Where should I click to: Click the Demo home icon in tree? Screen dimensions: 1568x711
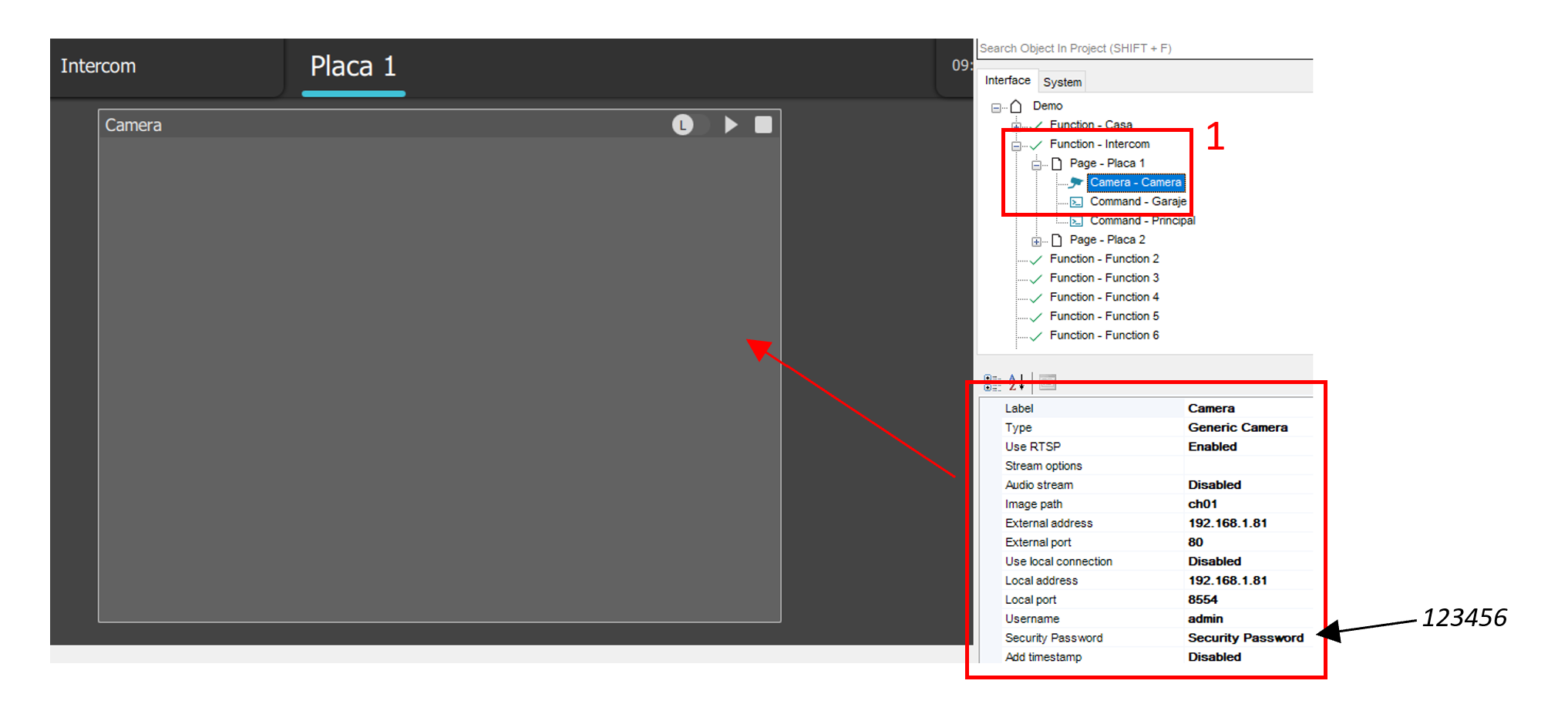point(1016,106)
